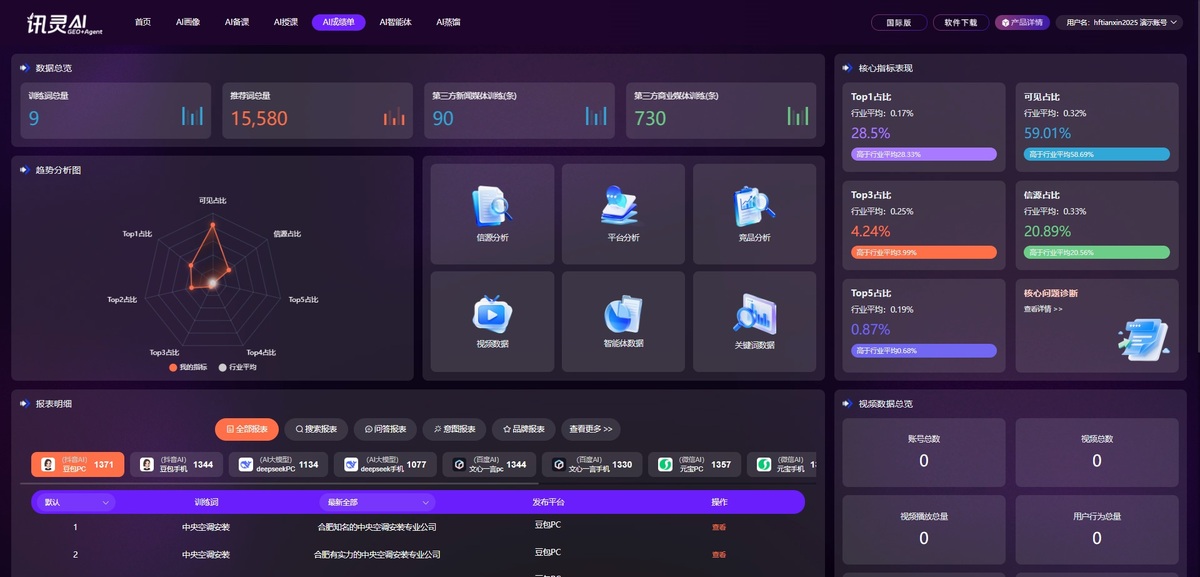Open the 视频数据 play icon
Viewport: 1200px width, 577px height.
pos(492,313)
